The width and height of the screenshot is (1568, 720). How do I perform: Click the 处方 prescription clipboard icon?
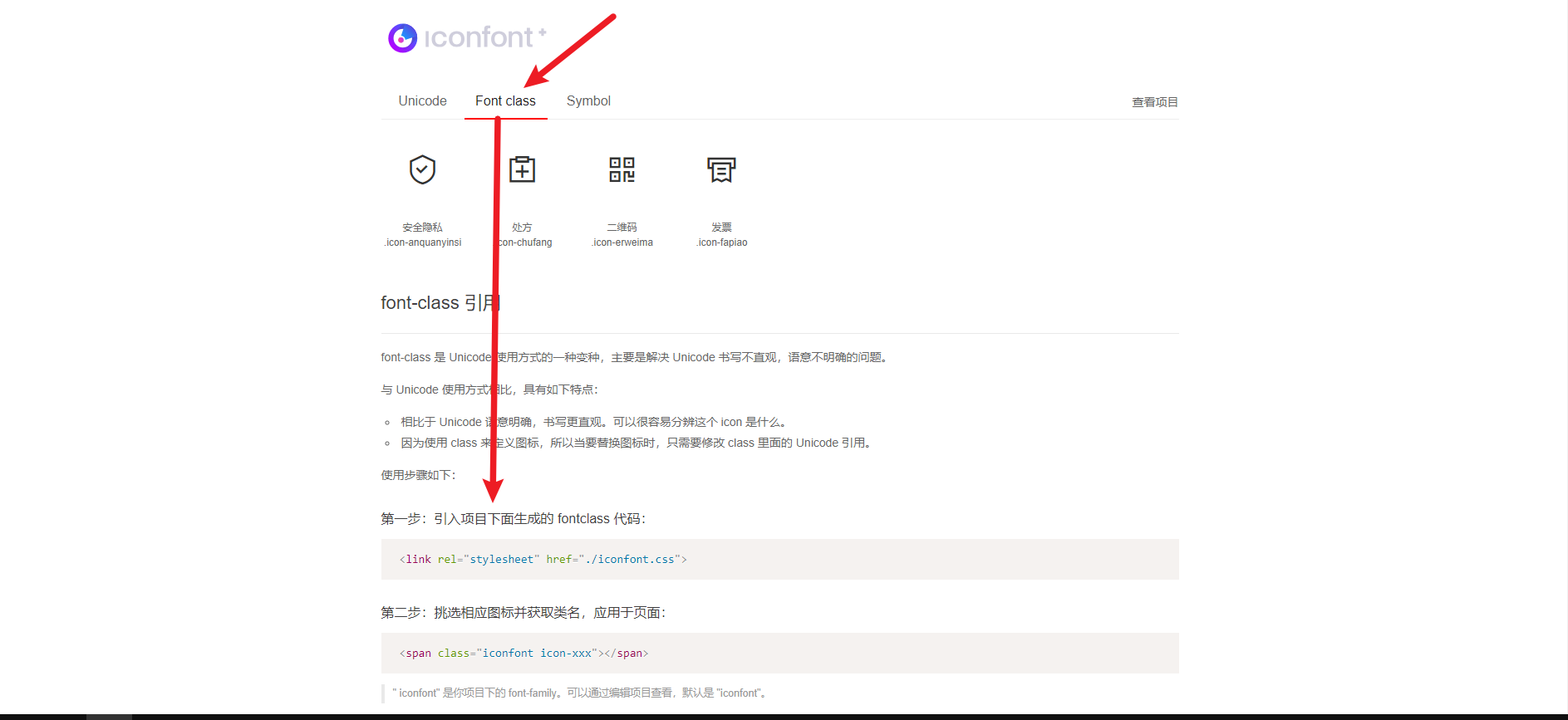(x=522, y=169)
